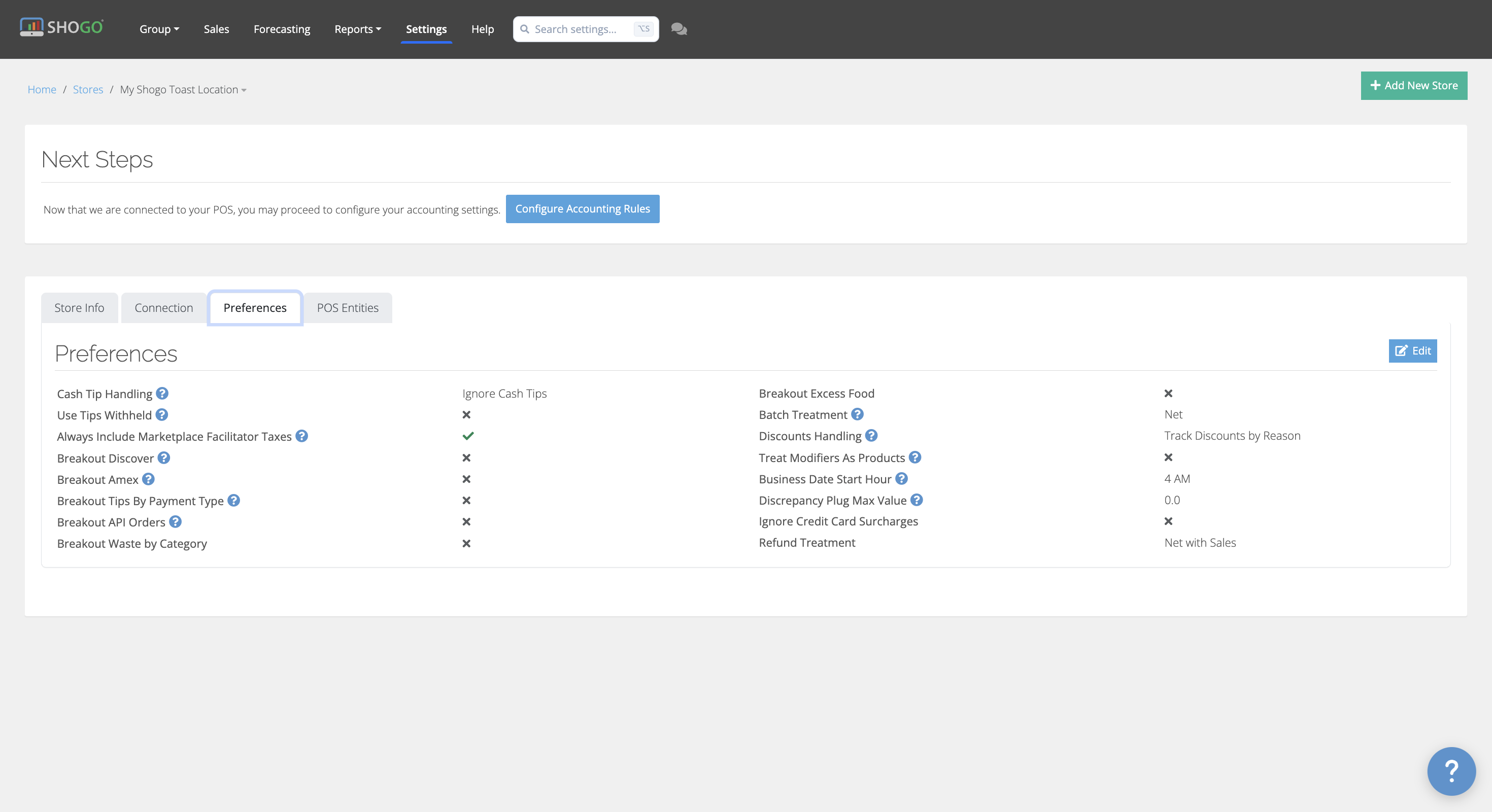Switch to the POS Entities tab
Viewport: 1492px width, 812px height.
348,308
